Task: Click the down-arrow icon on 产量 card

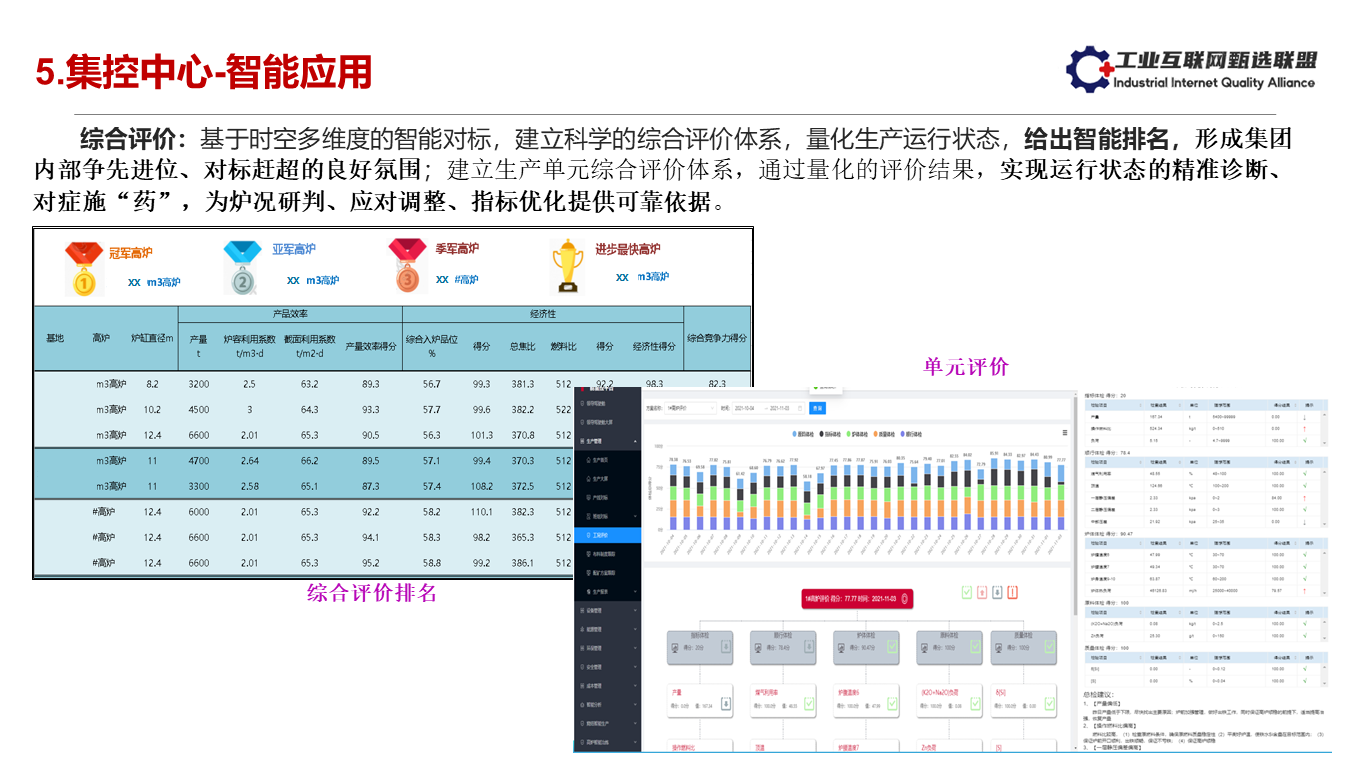Action: [x=726, y=704]
